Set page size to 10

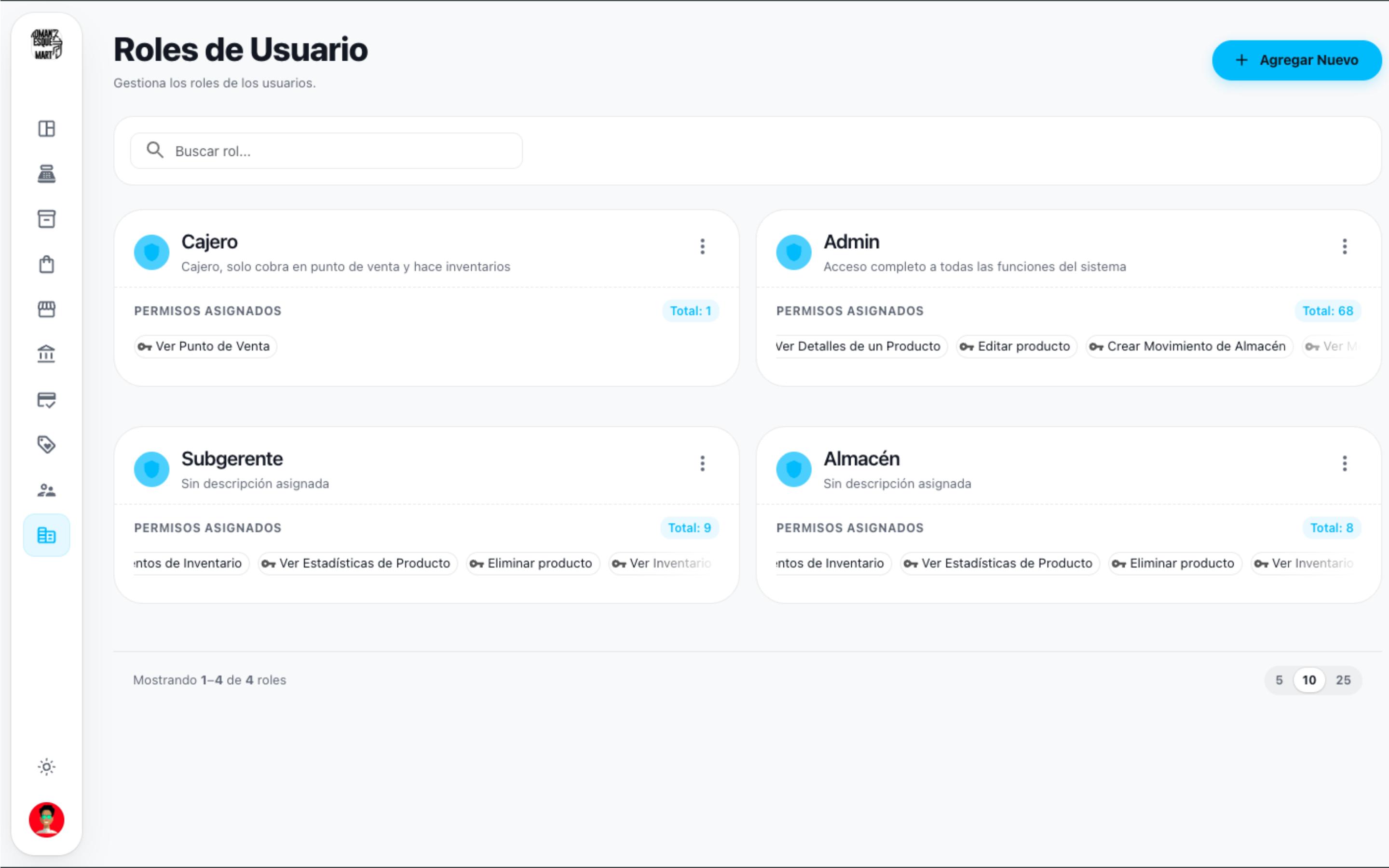pyautogui.click(x=1309, y=680)
